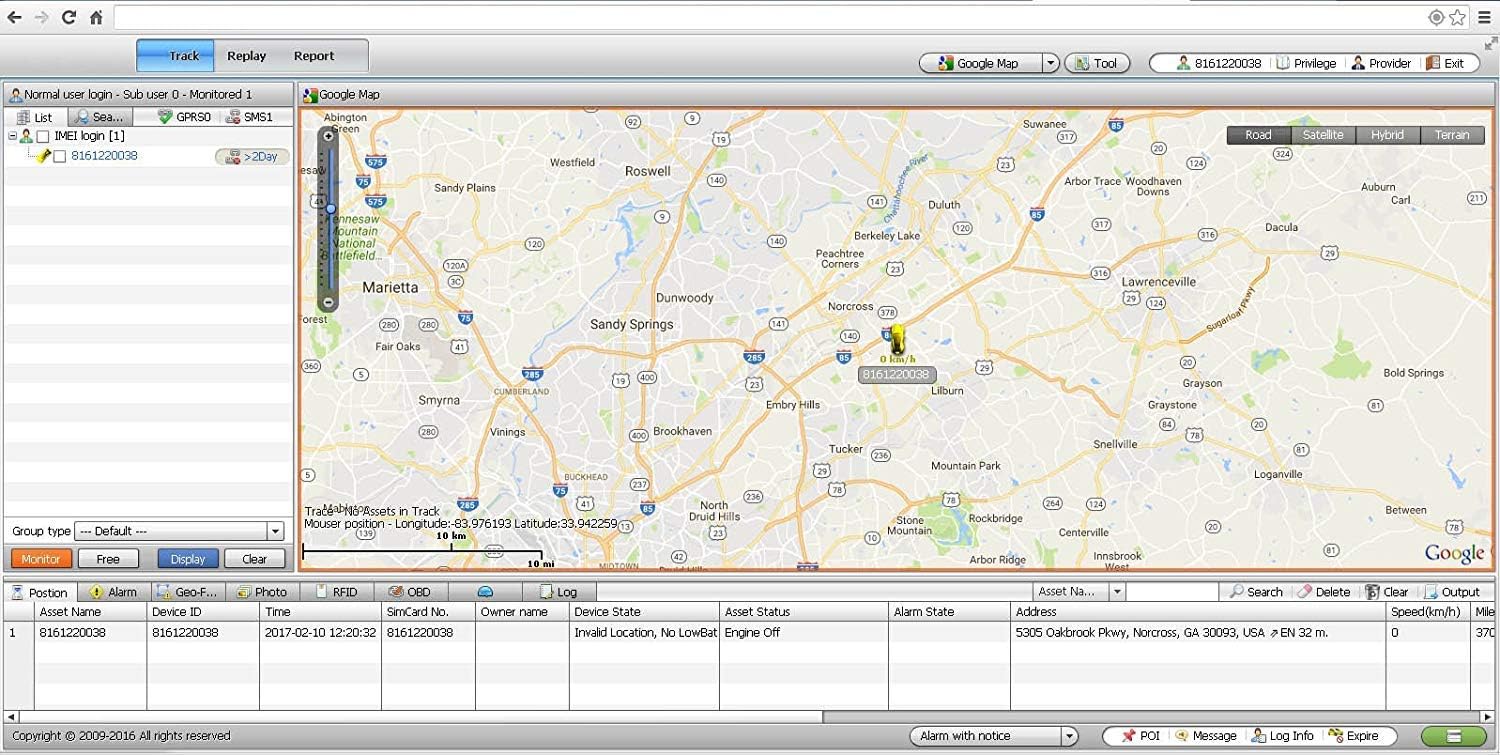Click the map zoom slider handle
Image resolution: width=1500 pixels, height=755 pixels.
[x=331, y=209]
